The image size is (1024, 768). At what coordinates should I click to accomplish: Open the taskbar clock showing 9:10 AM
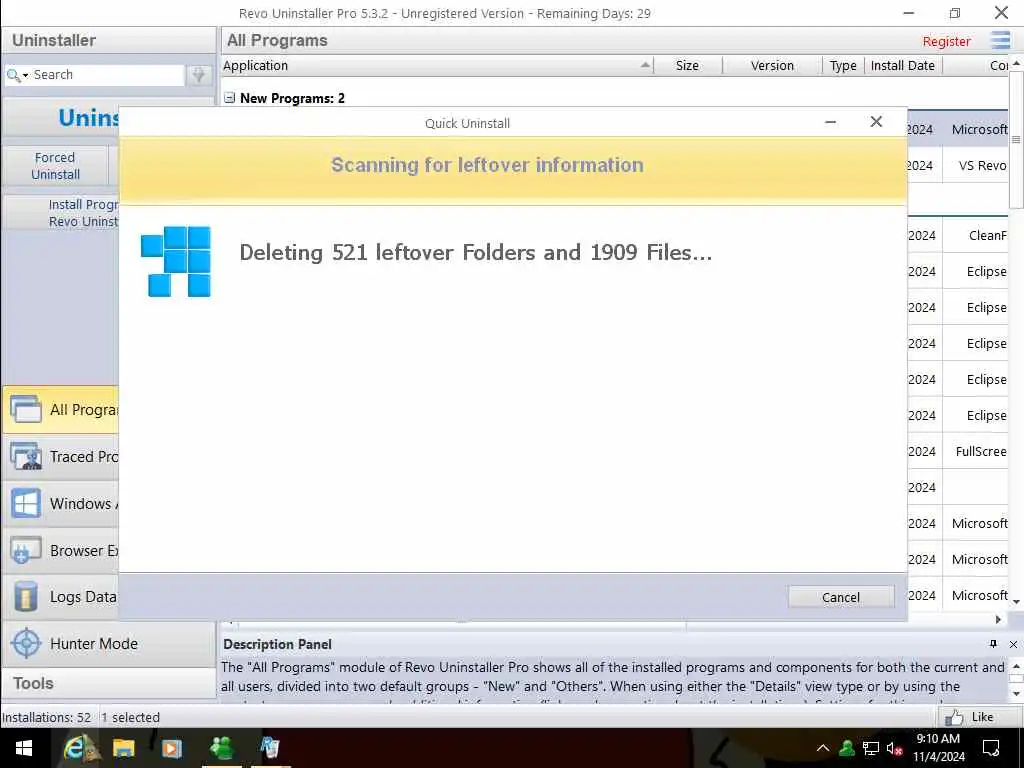tap(938, 748)
